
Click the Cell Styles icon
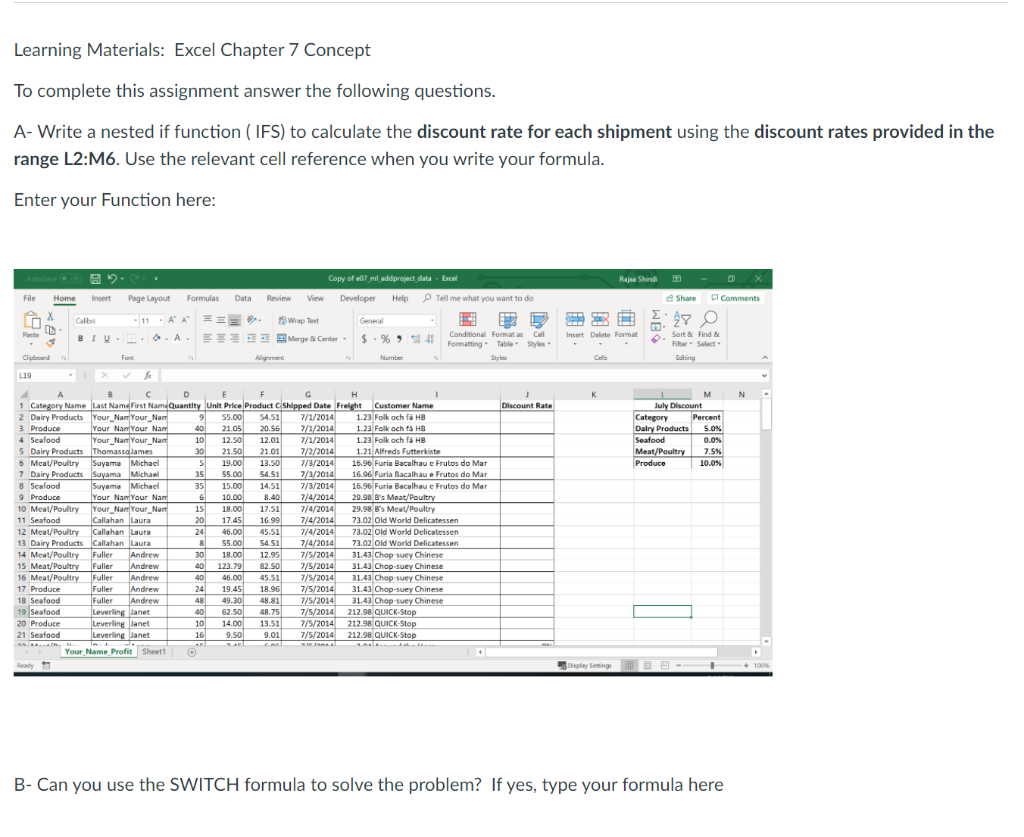pyautogui.click(x=539, y=320)
